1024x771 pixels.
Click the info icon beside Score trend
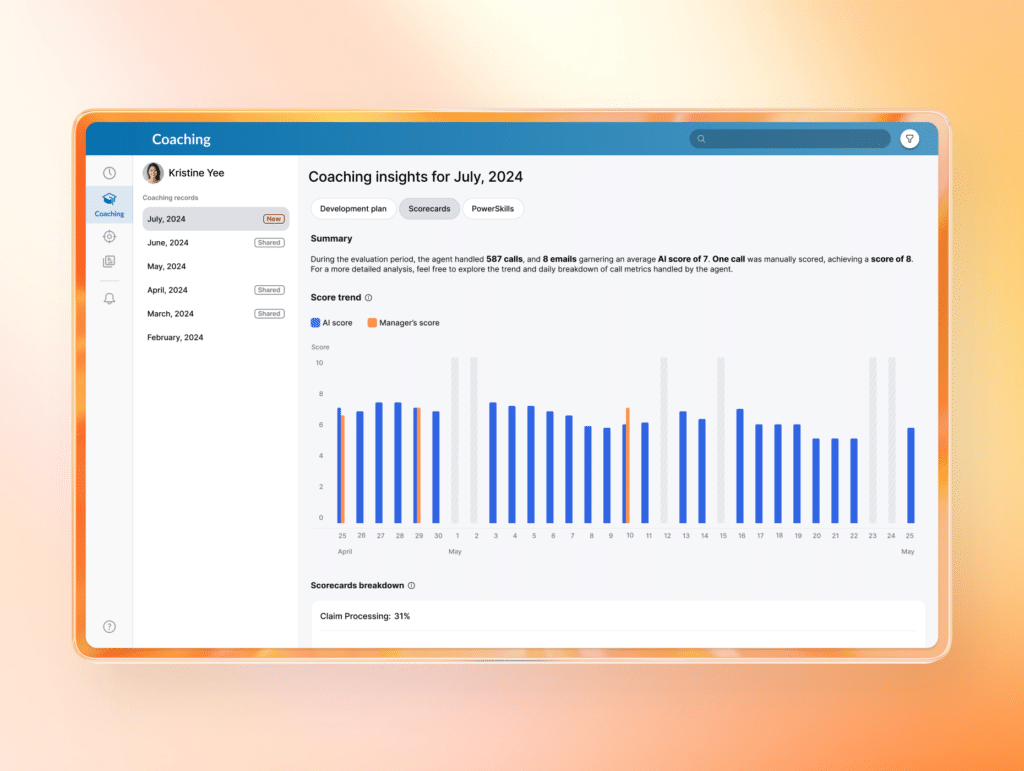tap(369, 298)
